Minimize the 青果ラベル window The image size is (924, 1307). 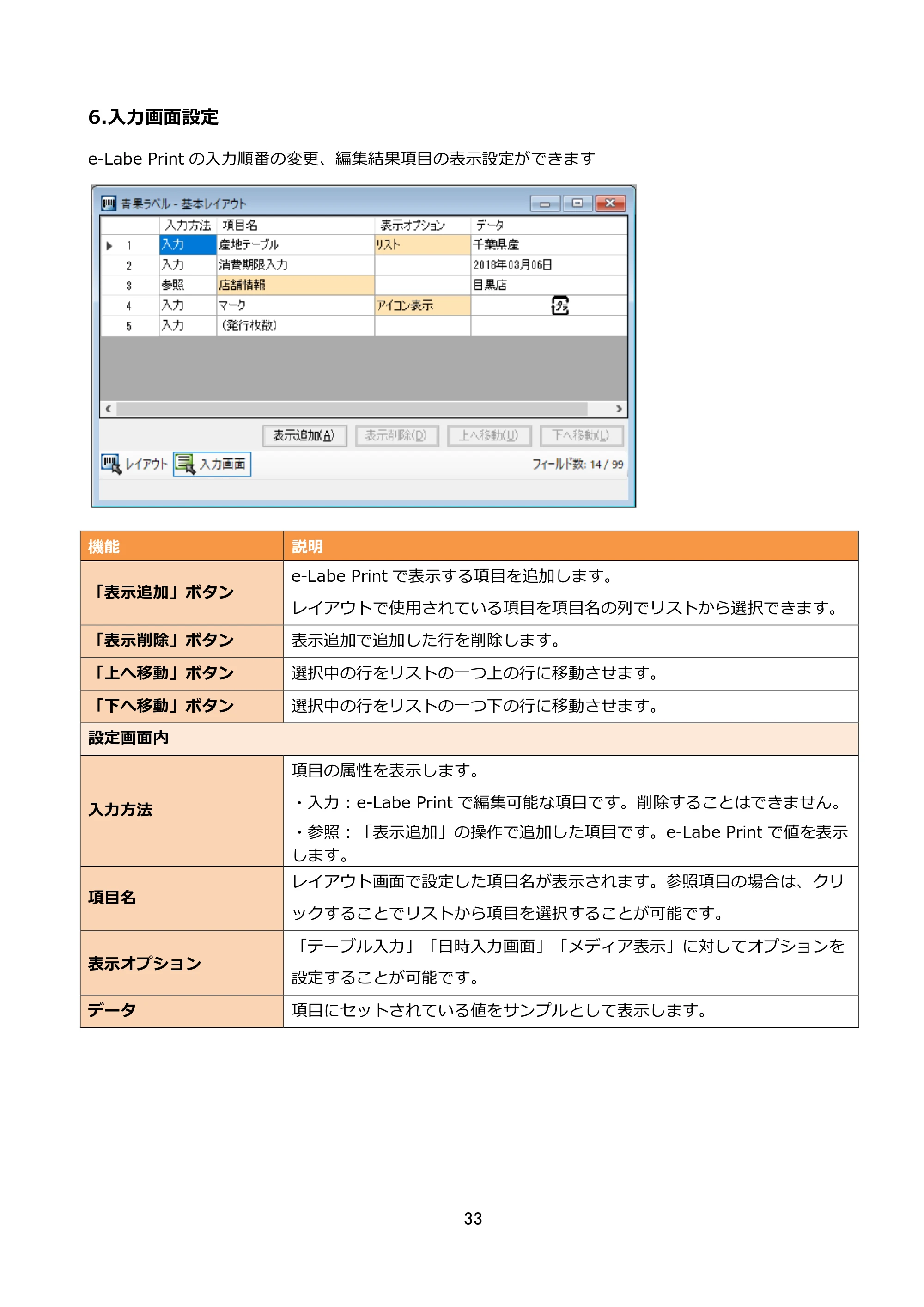(x=545, y=203)
